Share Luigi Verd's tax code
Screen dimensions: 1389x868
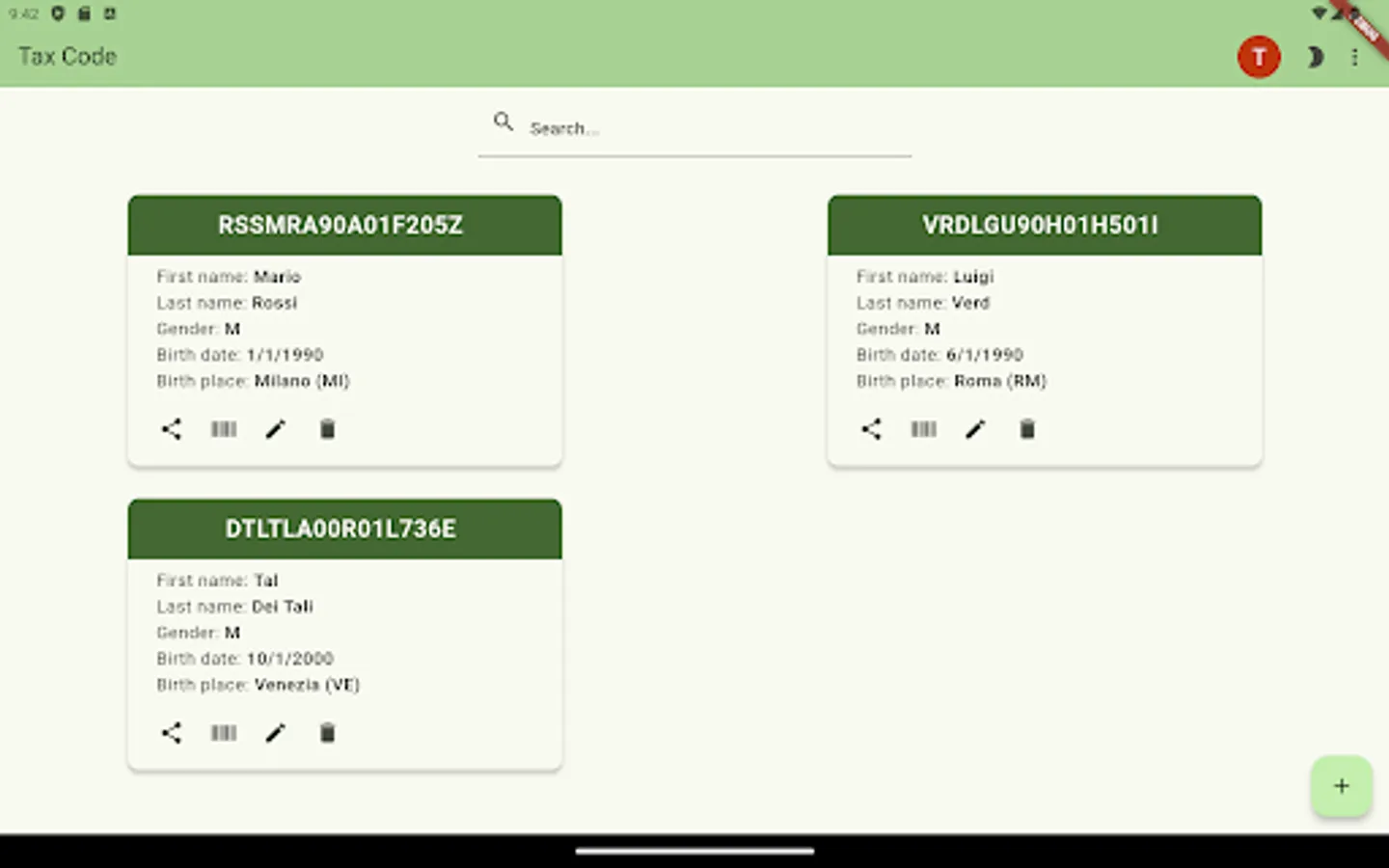click(871, 429)
